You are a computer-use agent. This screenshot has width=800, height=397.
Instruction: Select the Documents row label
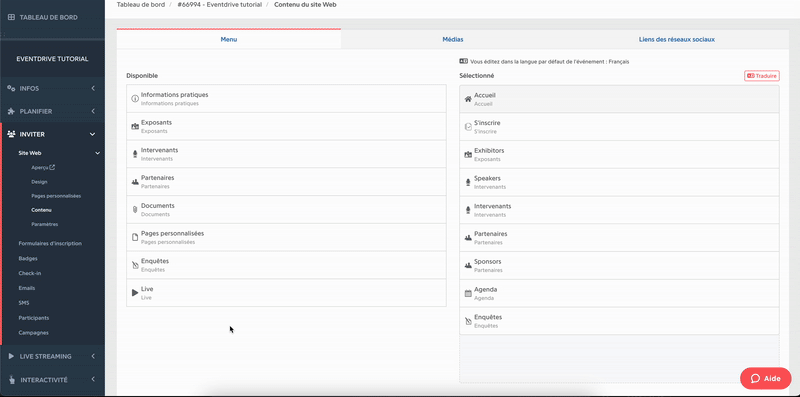[x=158, y=206]
